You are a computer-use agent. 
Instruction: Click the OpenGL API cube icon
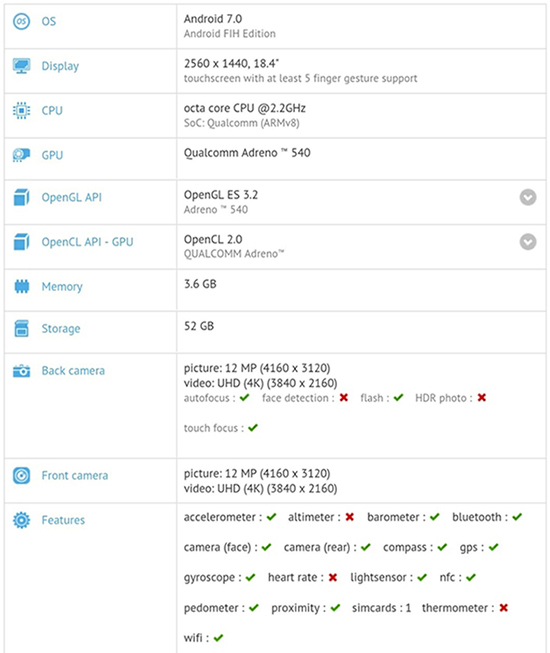21,197
